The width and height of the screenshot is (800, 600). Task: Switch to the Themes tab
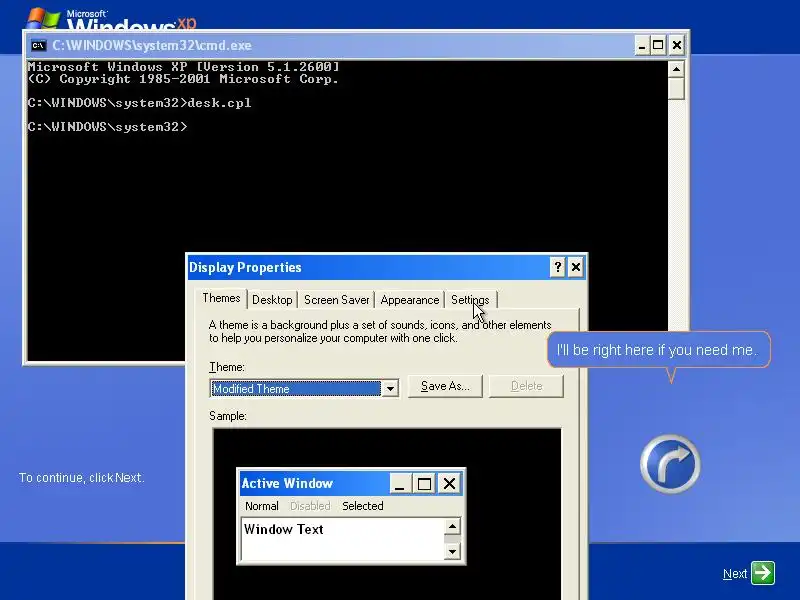tap(221, 298)
